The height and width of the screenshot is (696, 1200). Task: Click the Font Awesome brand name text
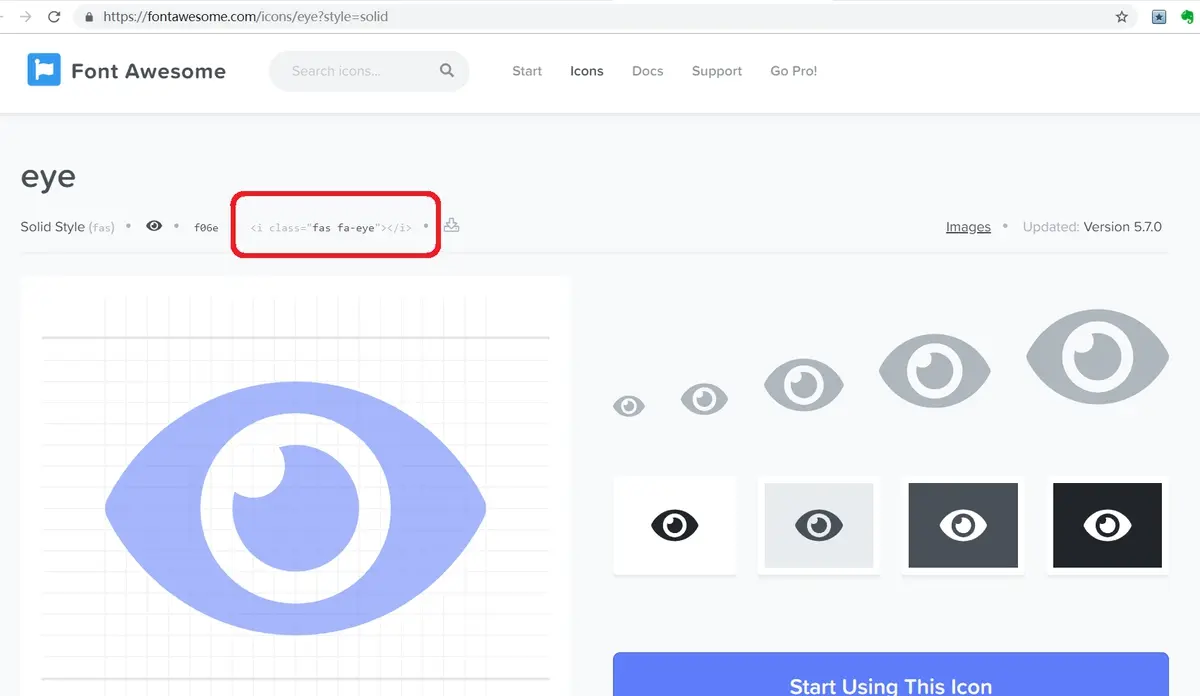[x=148, y=71]
